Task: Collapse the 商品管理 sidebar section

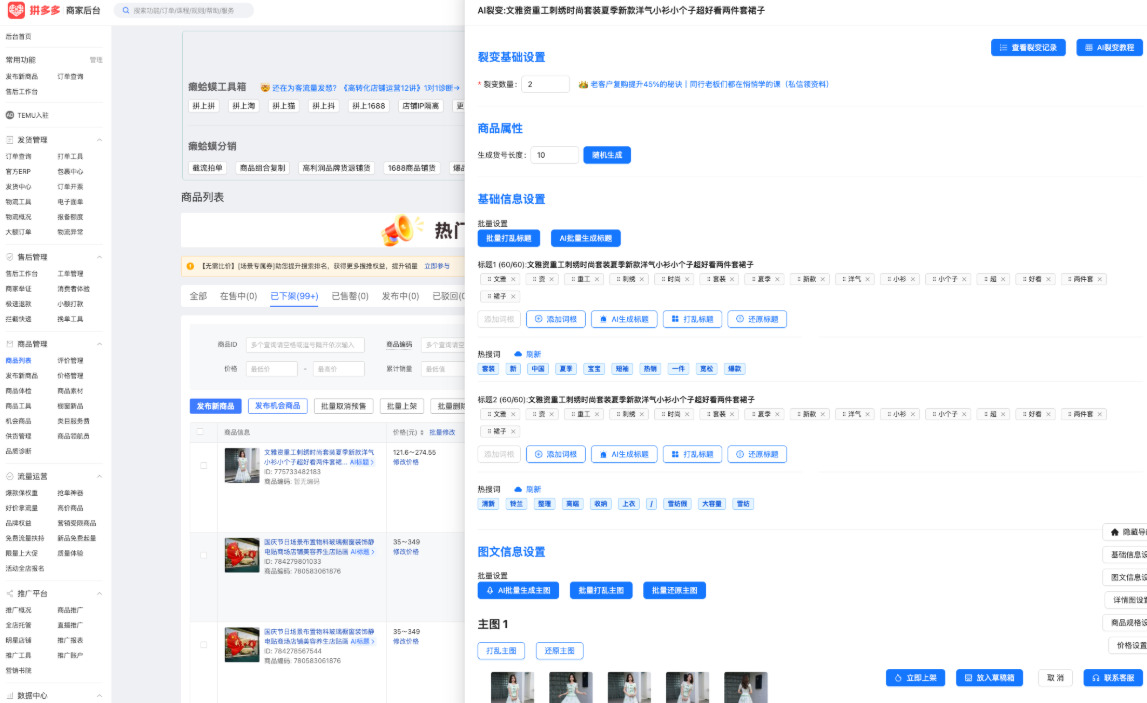Action: coord(99,344)
